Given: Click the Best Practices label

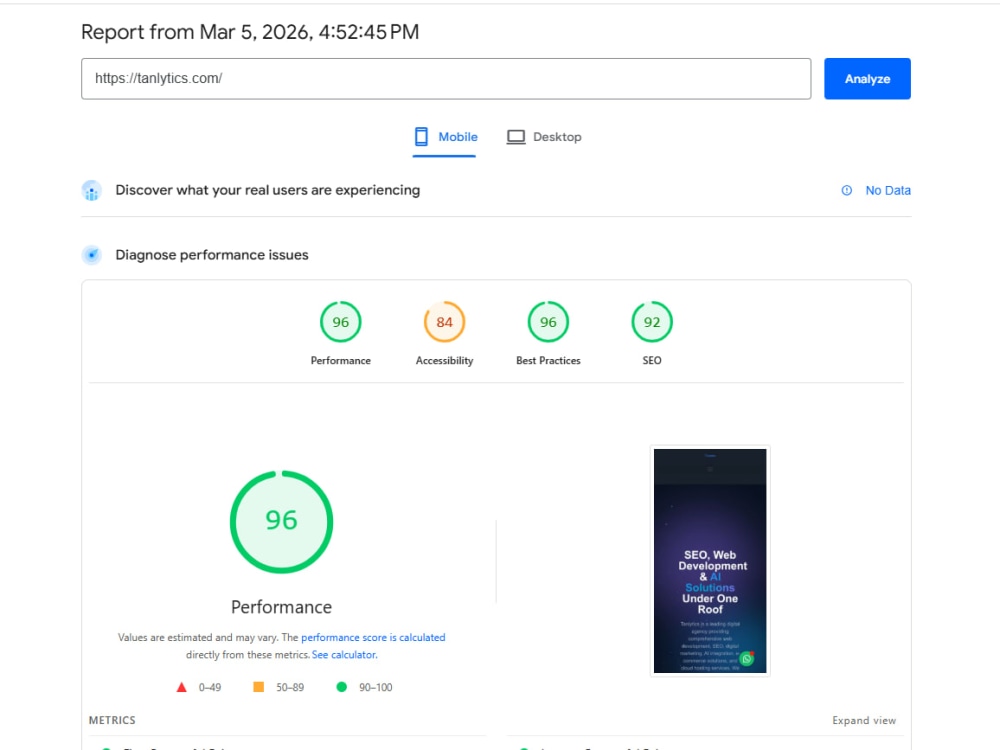Looking at the screenshot, I should coord(548,360).
